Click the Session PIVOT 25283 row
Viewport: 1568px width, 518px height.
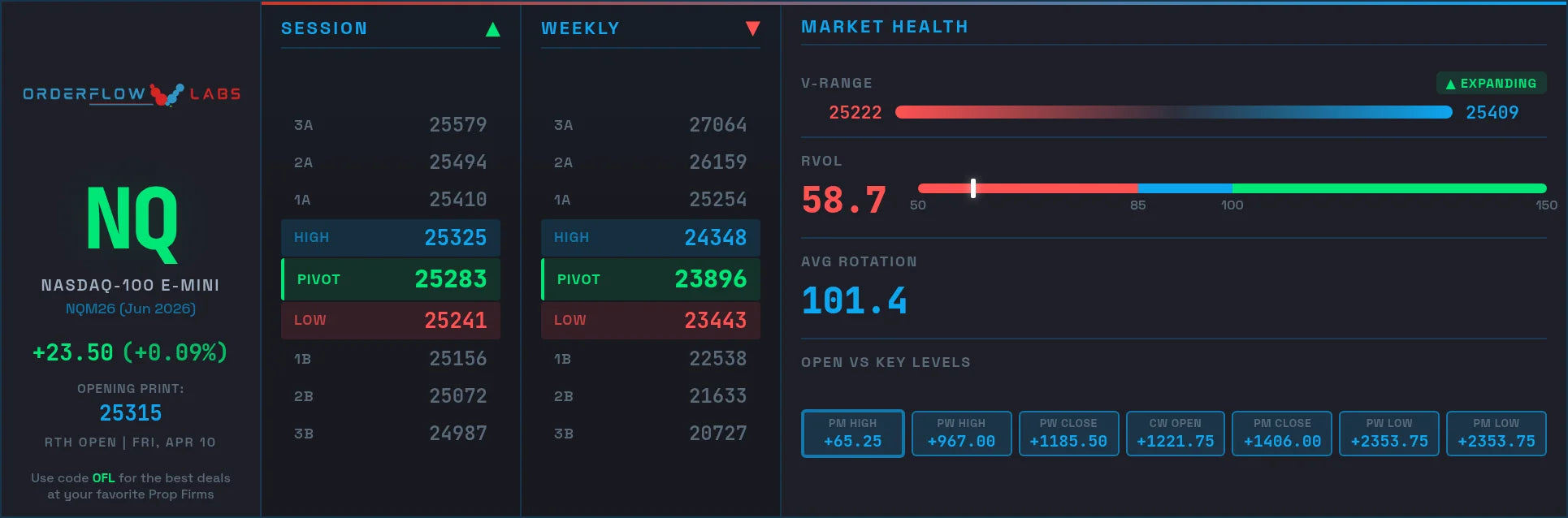click(391, 279)
